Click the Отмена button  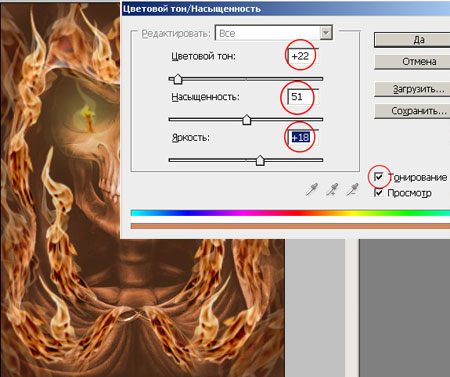coord(412,62)
